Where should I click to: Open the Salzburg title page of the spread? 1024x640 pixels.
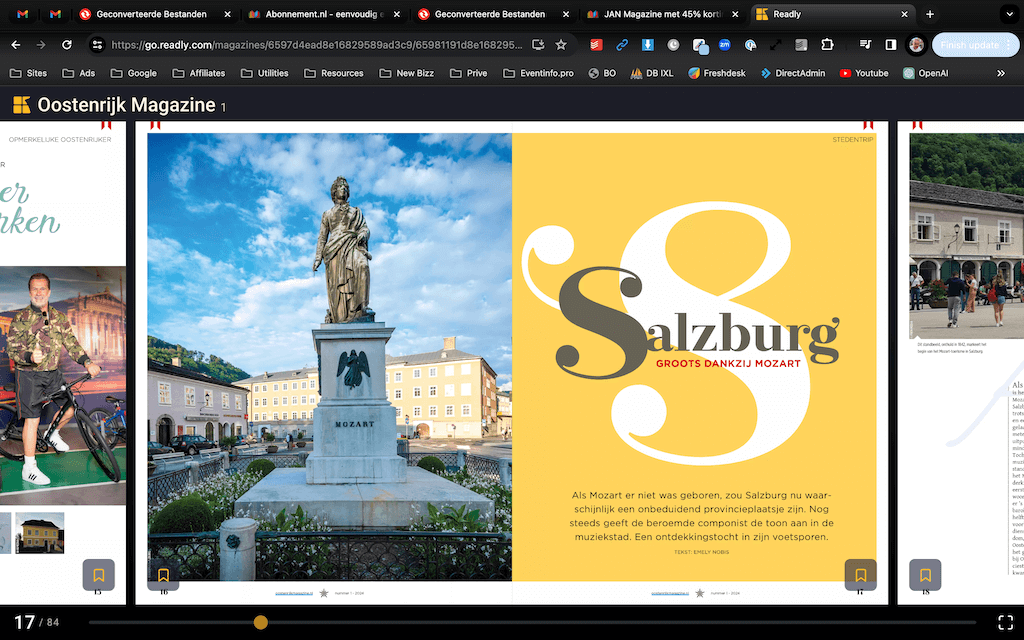tap(694, 357)
